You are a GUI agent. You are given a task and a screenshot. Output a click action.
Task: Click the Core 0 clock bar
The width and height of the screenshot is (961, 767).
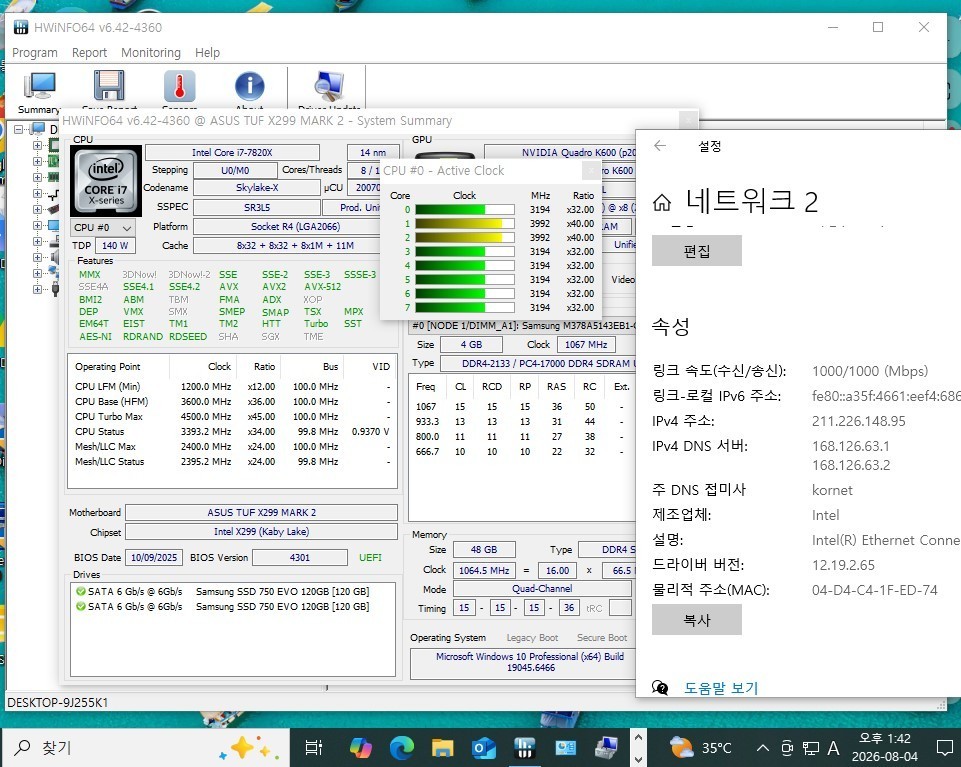point(465,210)
